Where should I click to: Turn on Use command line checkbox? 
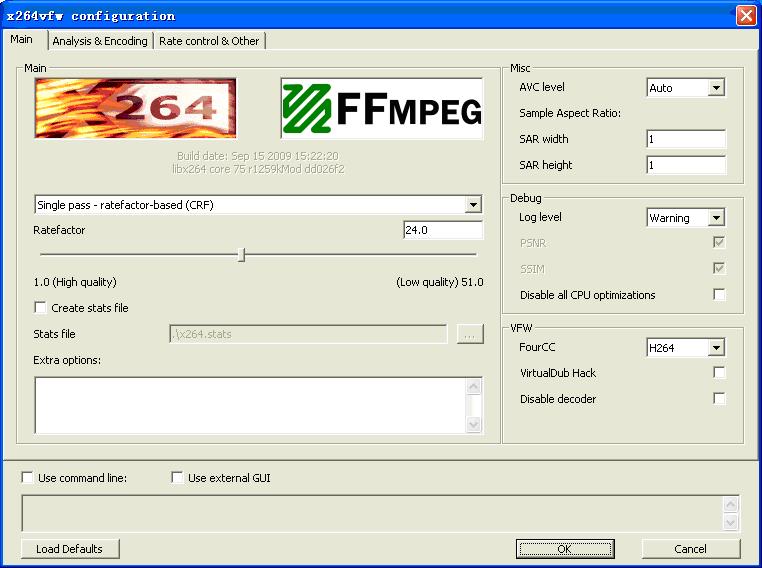tap(28, 478)
